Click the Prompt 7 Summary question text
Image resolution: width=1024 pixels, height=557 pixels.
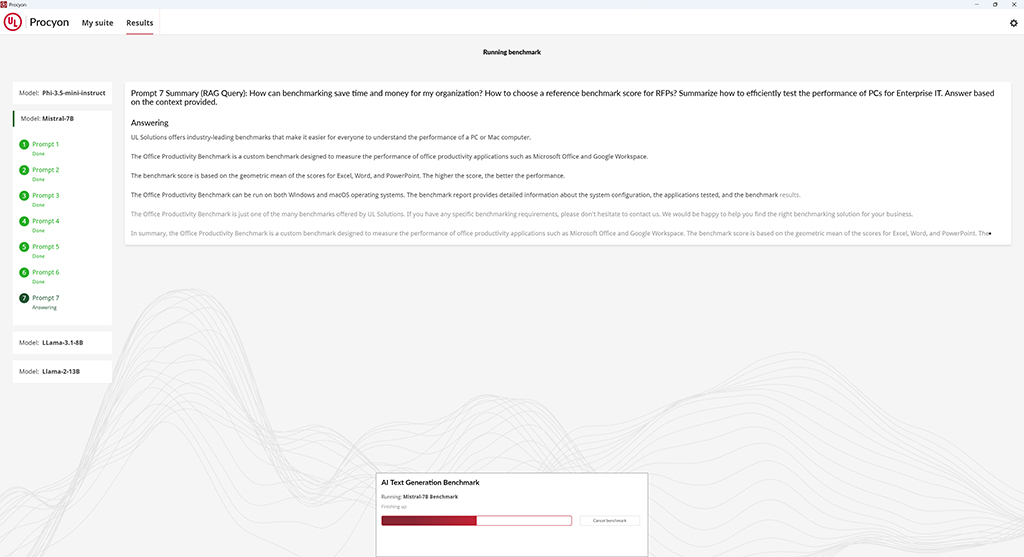coord(562,97)
